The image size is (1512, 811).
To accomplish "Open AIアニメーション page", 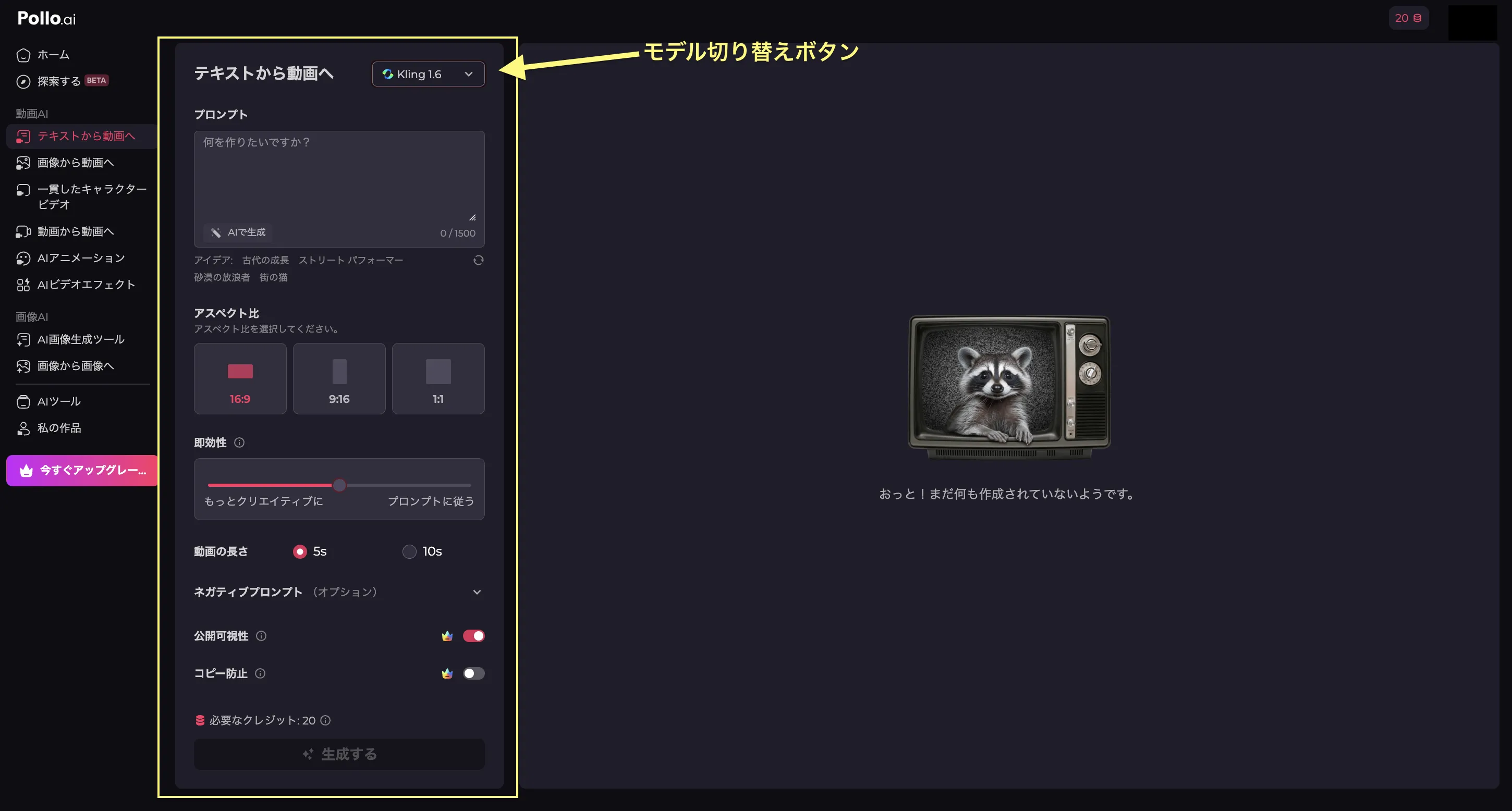I will tap(81, 258).
